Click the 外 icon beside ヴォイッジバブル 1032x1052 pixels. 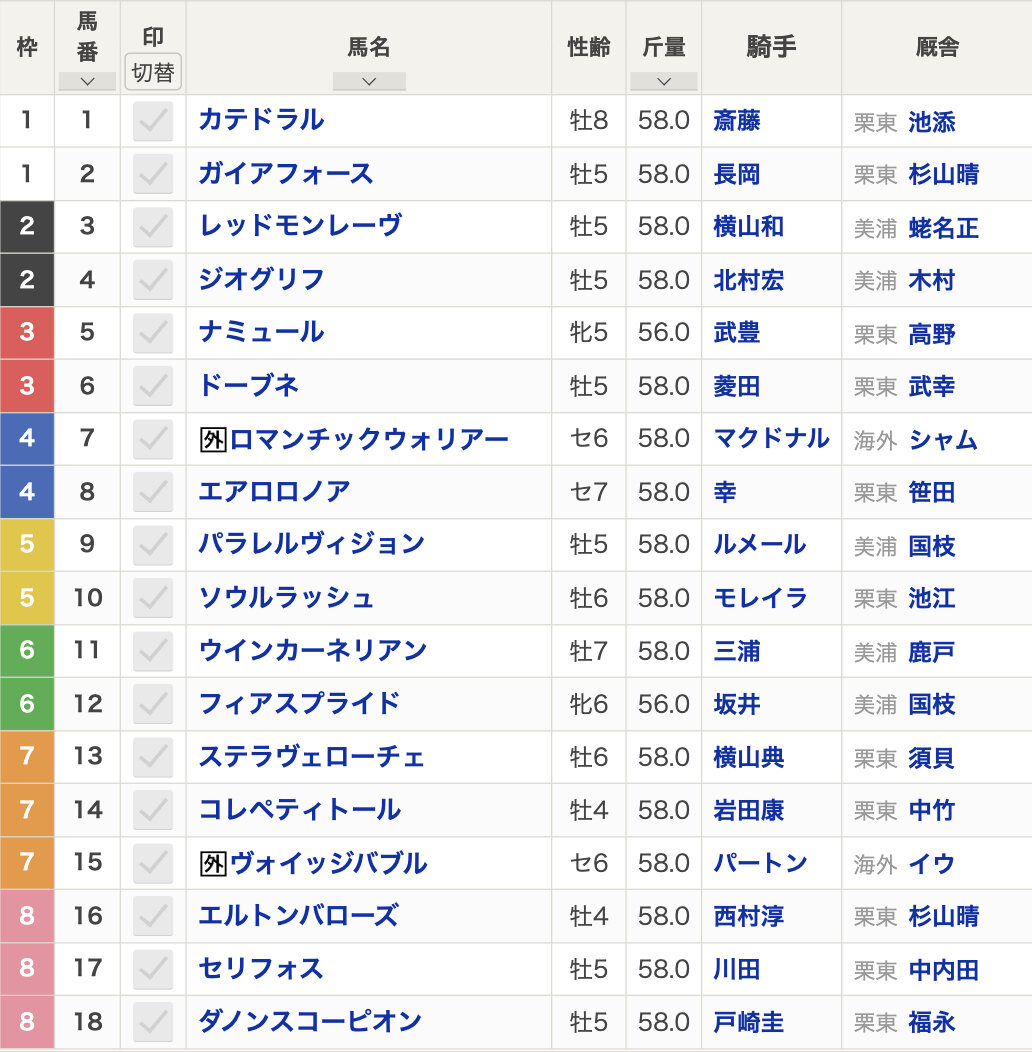point(213,863)
